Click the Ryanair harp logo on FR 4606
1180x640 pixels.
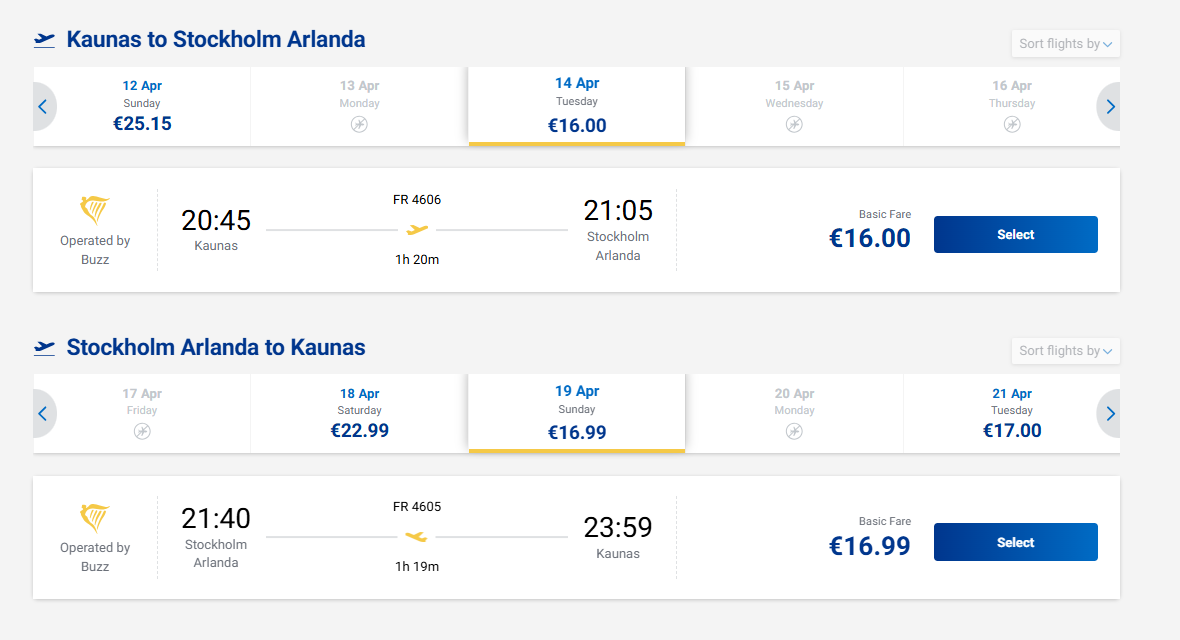[x=95, y=210]
